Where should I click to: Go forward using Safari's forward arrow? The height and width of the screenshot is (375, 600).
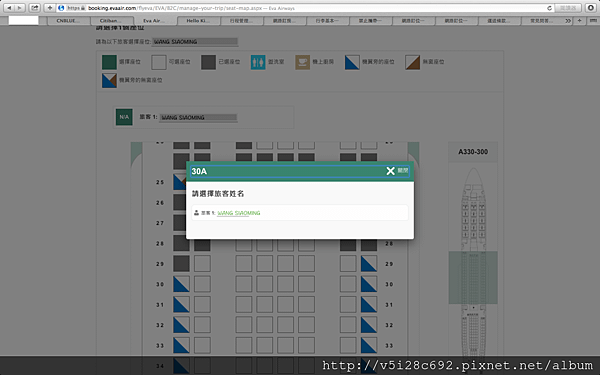(x=20, y=8)
